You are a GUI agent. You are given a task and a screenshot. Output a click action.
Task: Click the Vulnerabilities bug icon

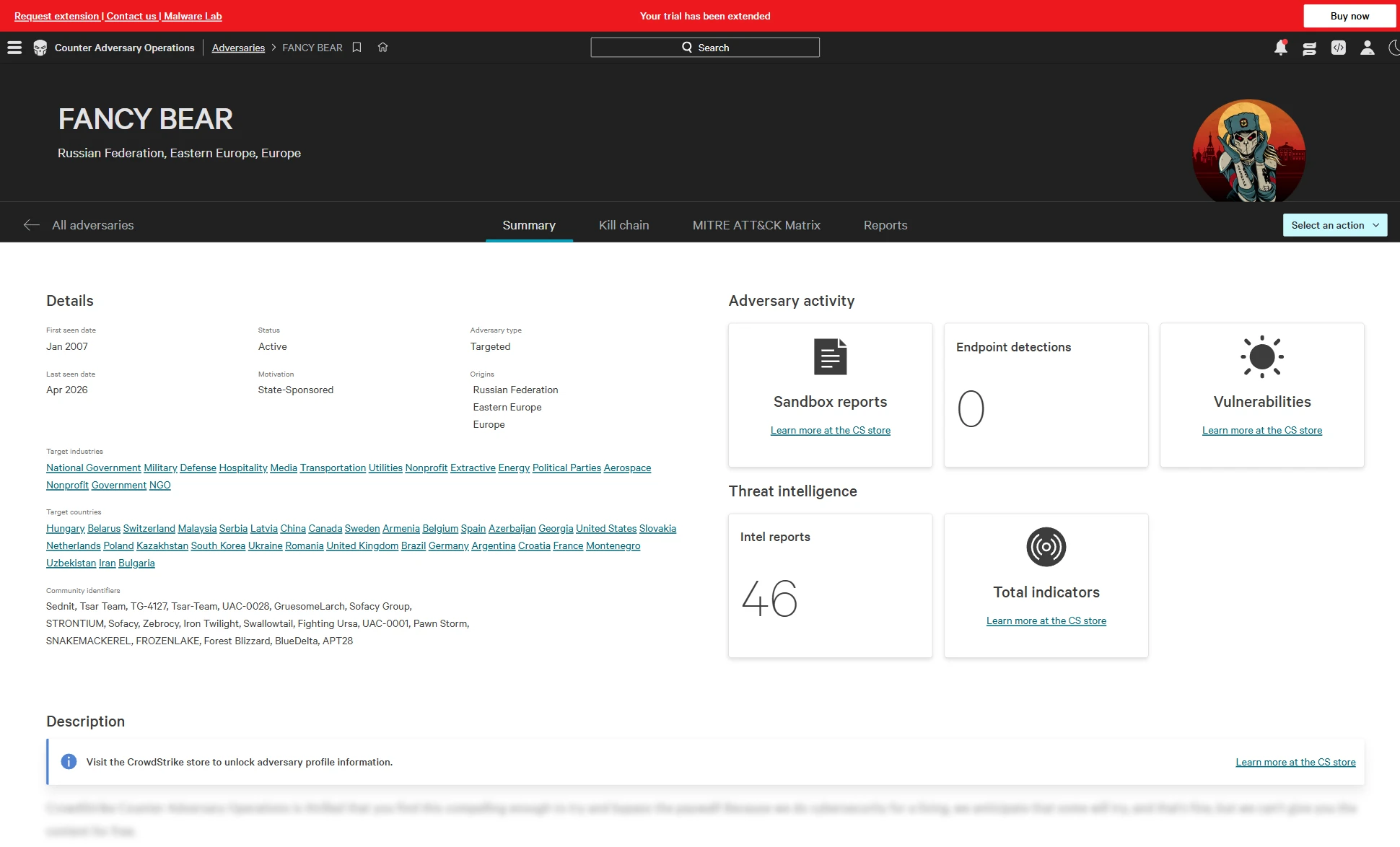(1262, 356)
